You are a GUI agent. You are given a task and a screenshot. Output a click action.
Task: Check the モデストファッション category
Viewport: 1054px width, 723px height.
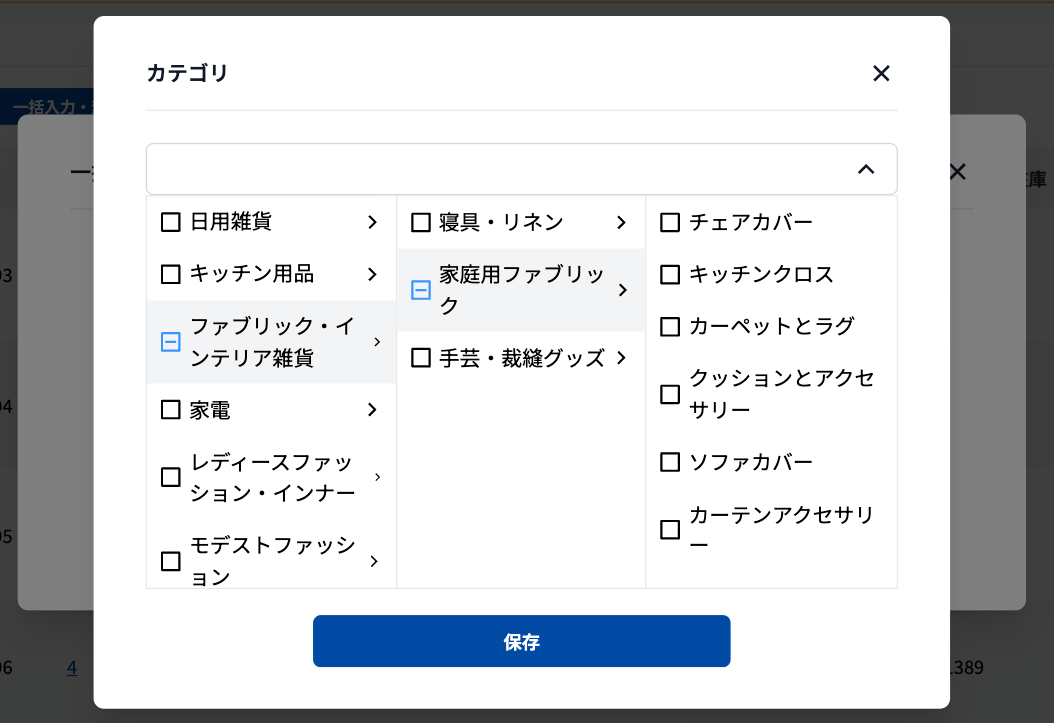click(170, 561)
